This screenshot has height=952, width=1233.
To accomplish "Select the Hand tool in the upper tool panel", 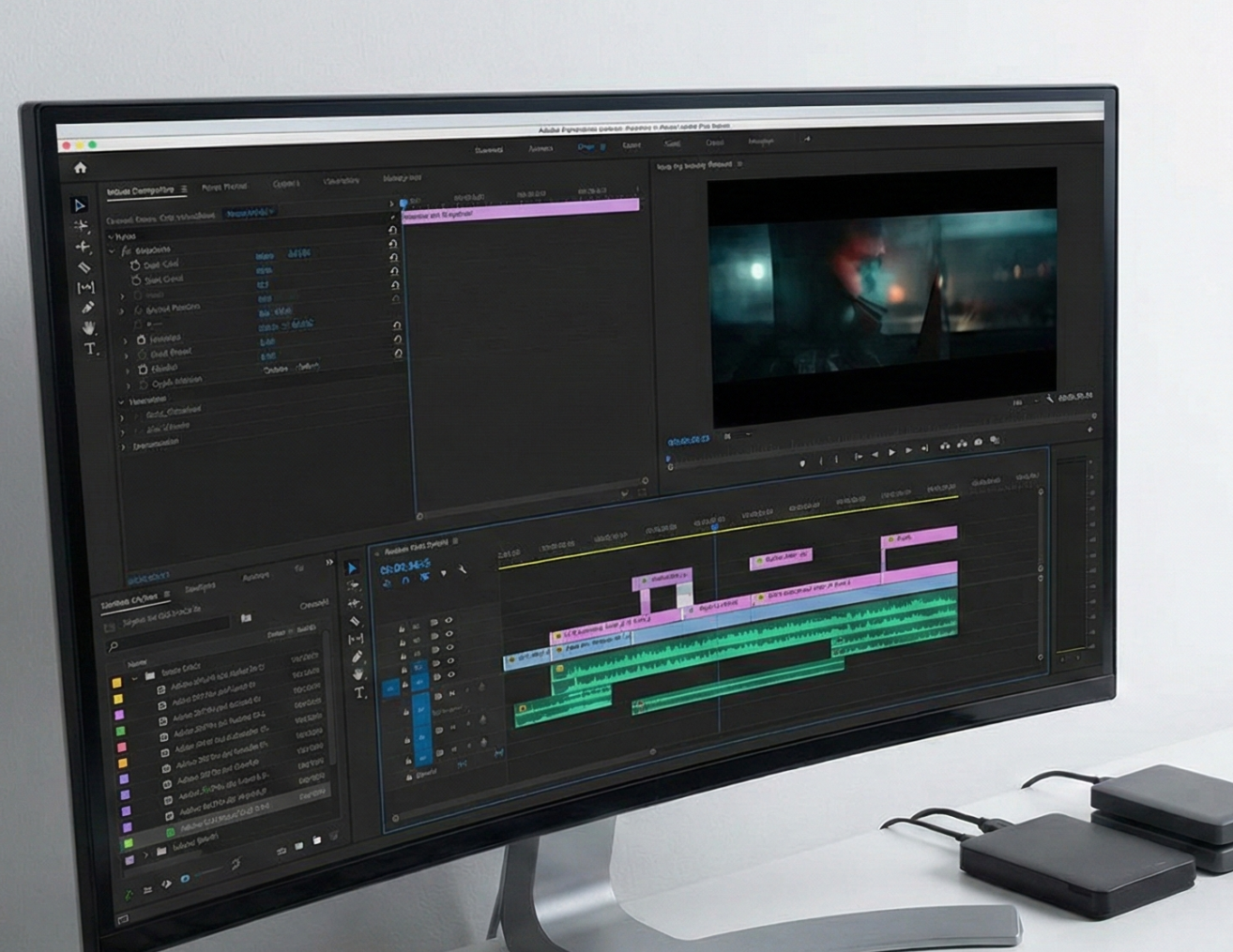I will click(x=88, y=328).
